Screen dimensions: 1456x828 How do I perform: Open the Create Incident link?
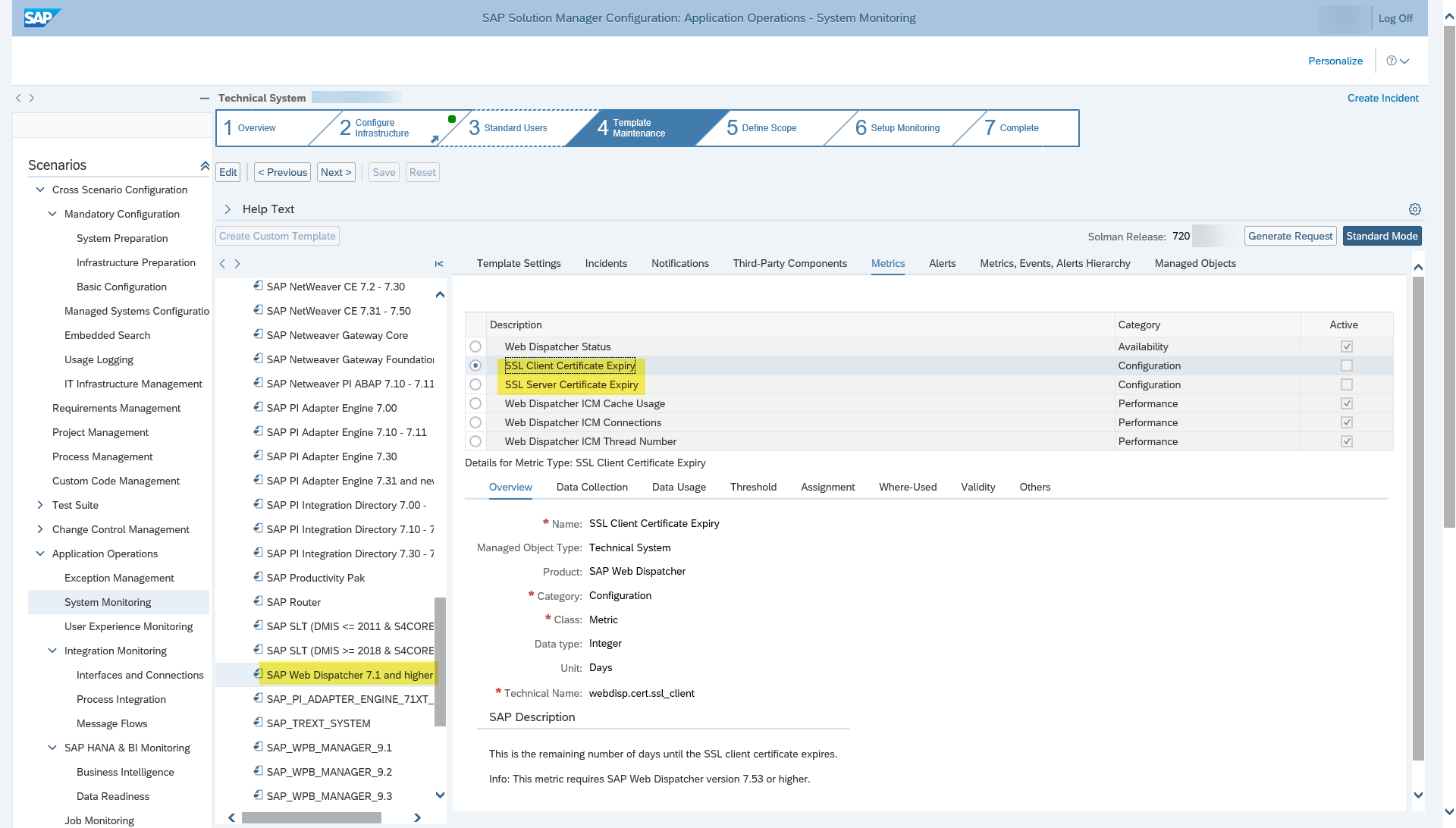click(1382, 98)
